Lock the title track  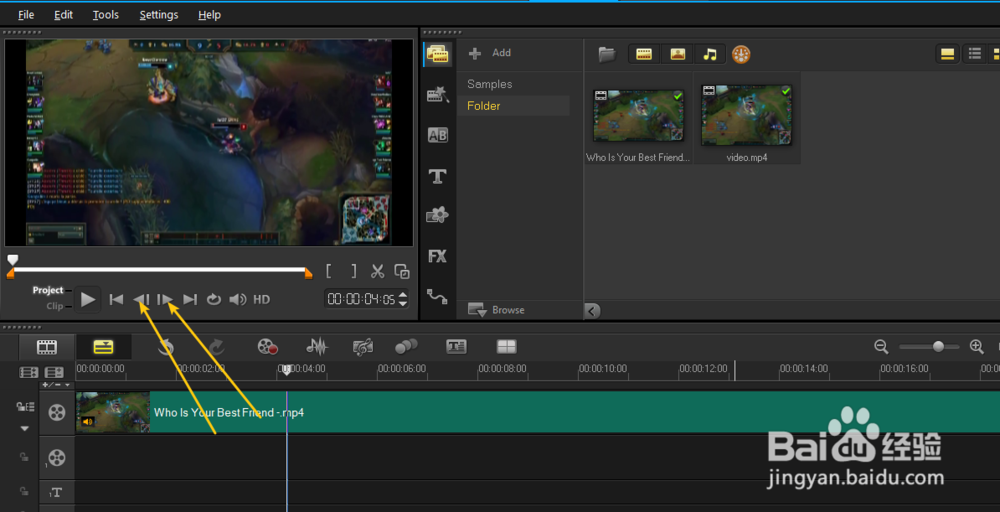[24, 492]
